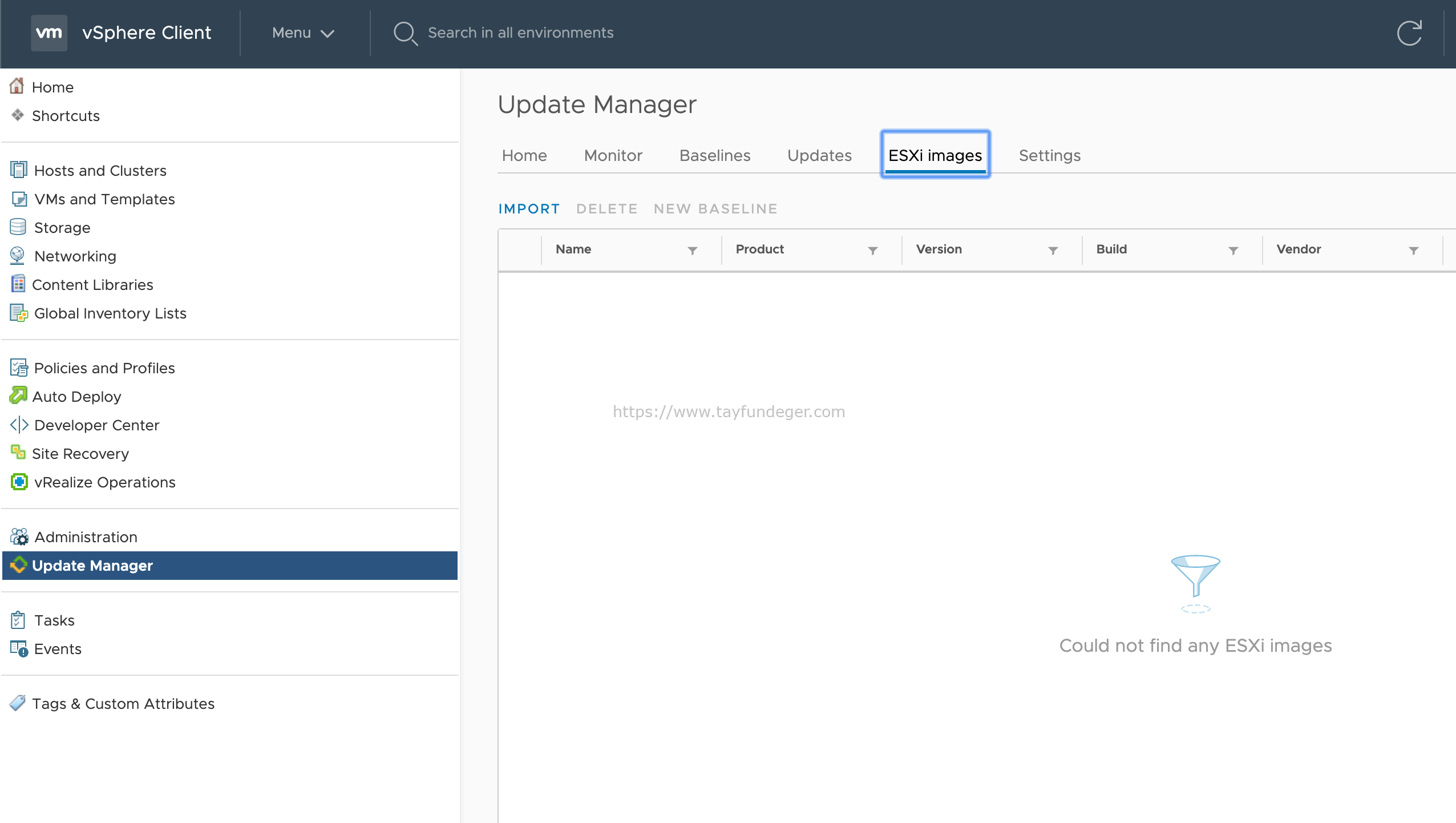Click the Developer Center code icon
This screenshot has height=823, width=1456.
[x=19, y=425]
